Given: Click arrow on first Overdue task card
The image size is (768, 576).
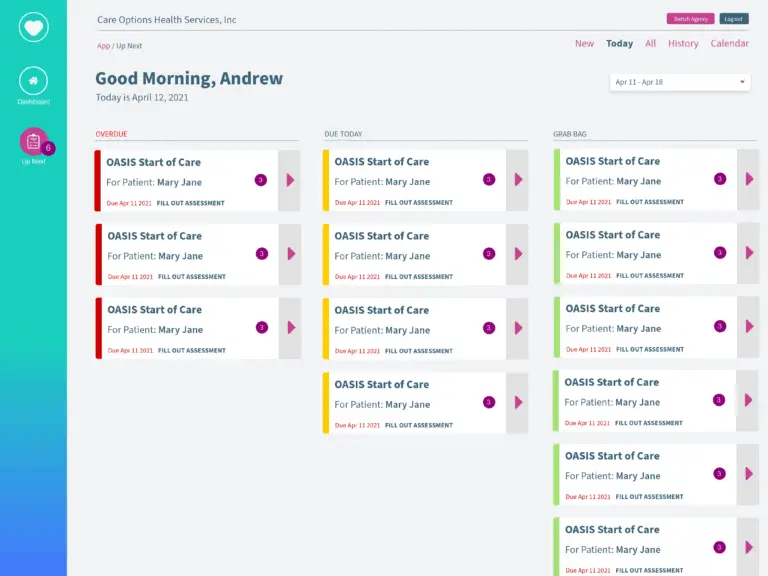Looking at the screenshot, I should coord(290,180).
